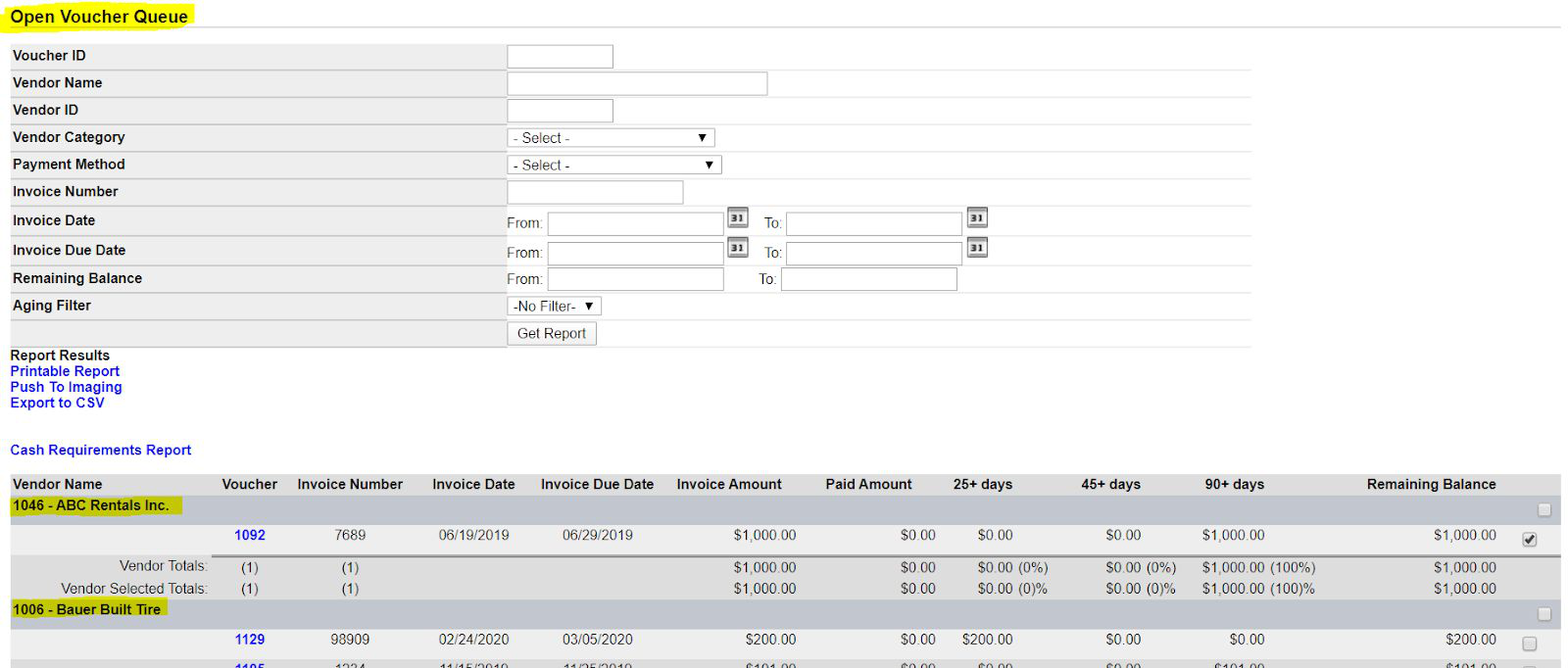
Task: Toggle checkbox for Bauer Built Tire vendor group
Action: click(1544, 614)
